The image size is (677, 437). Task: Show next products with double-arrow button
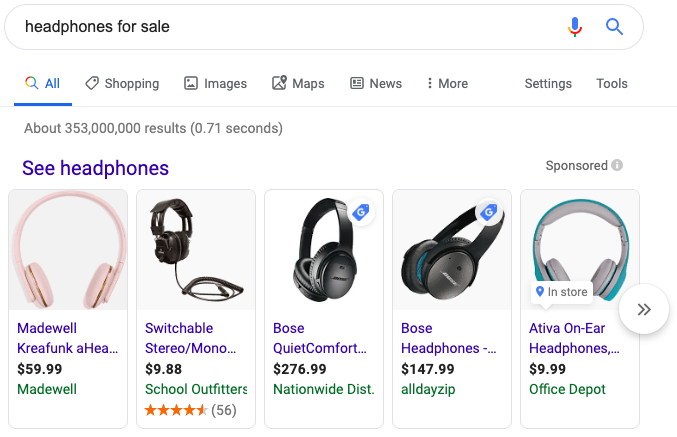644,309
